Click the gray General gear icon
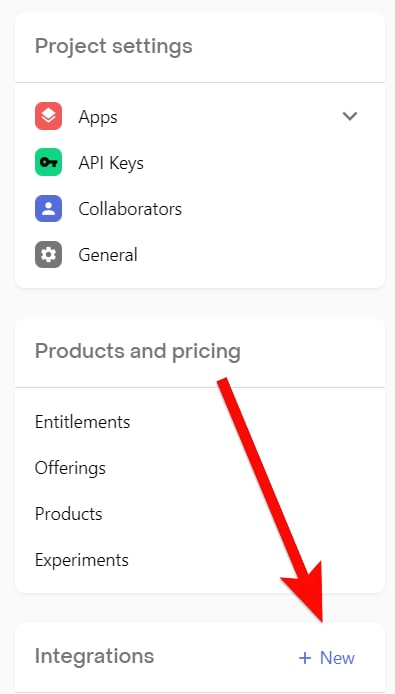Image resolution: width=395 pixels, height=694 pixels. (x=48, y=254)
